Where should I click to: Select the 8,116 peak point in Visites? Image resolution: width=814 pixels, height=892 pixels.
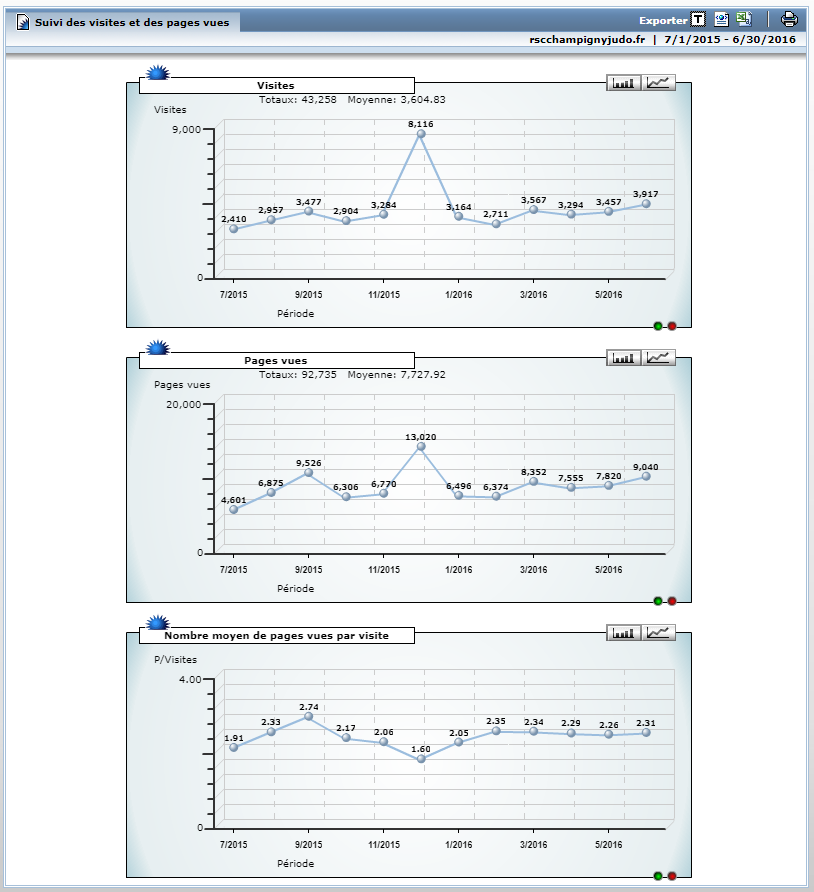pyautogui.click(x=421, y=134)
